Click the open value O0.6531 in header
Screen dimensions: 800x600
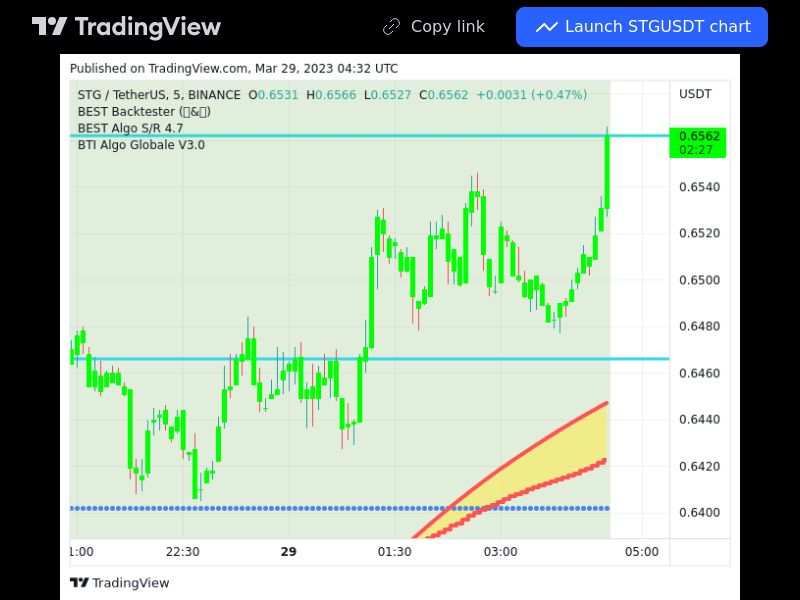[x=273, y=95]
